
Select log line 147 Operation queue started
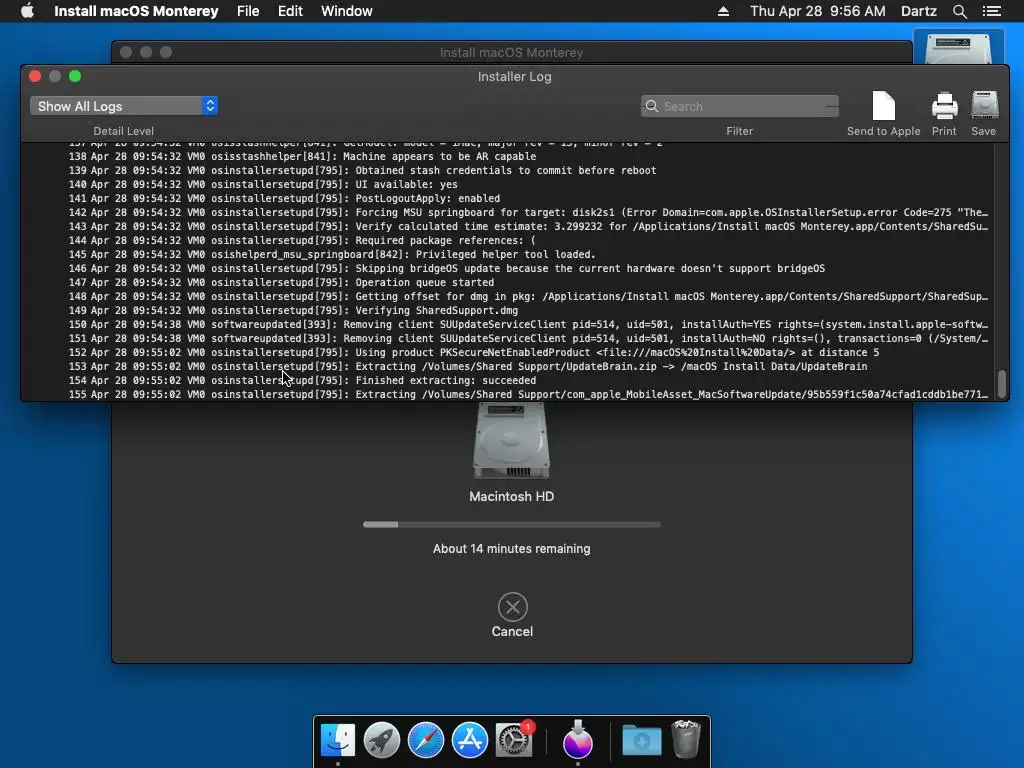(x=509, y=283)
